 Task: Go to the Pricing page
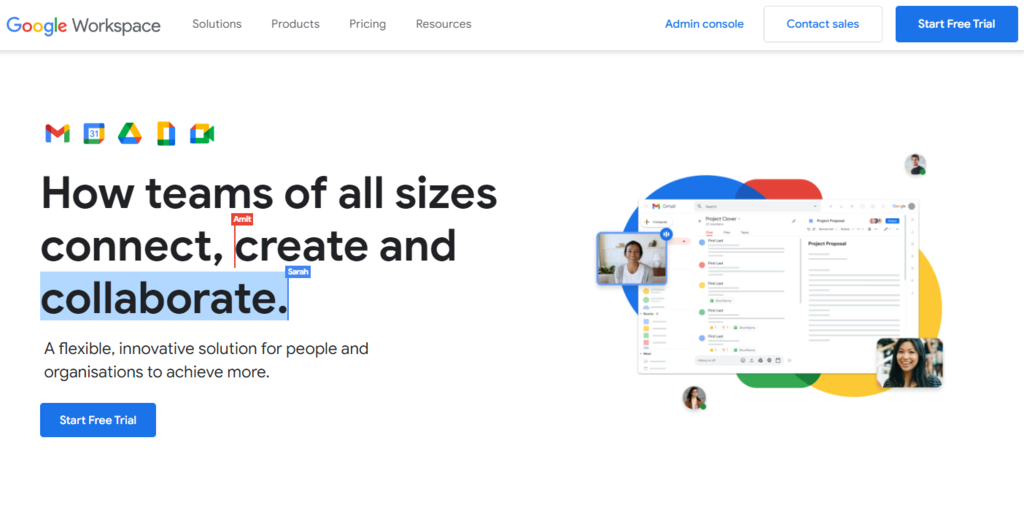367,24
